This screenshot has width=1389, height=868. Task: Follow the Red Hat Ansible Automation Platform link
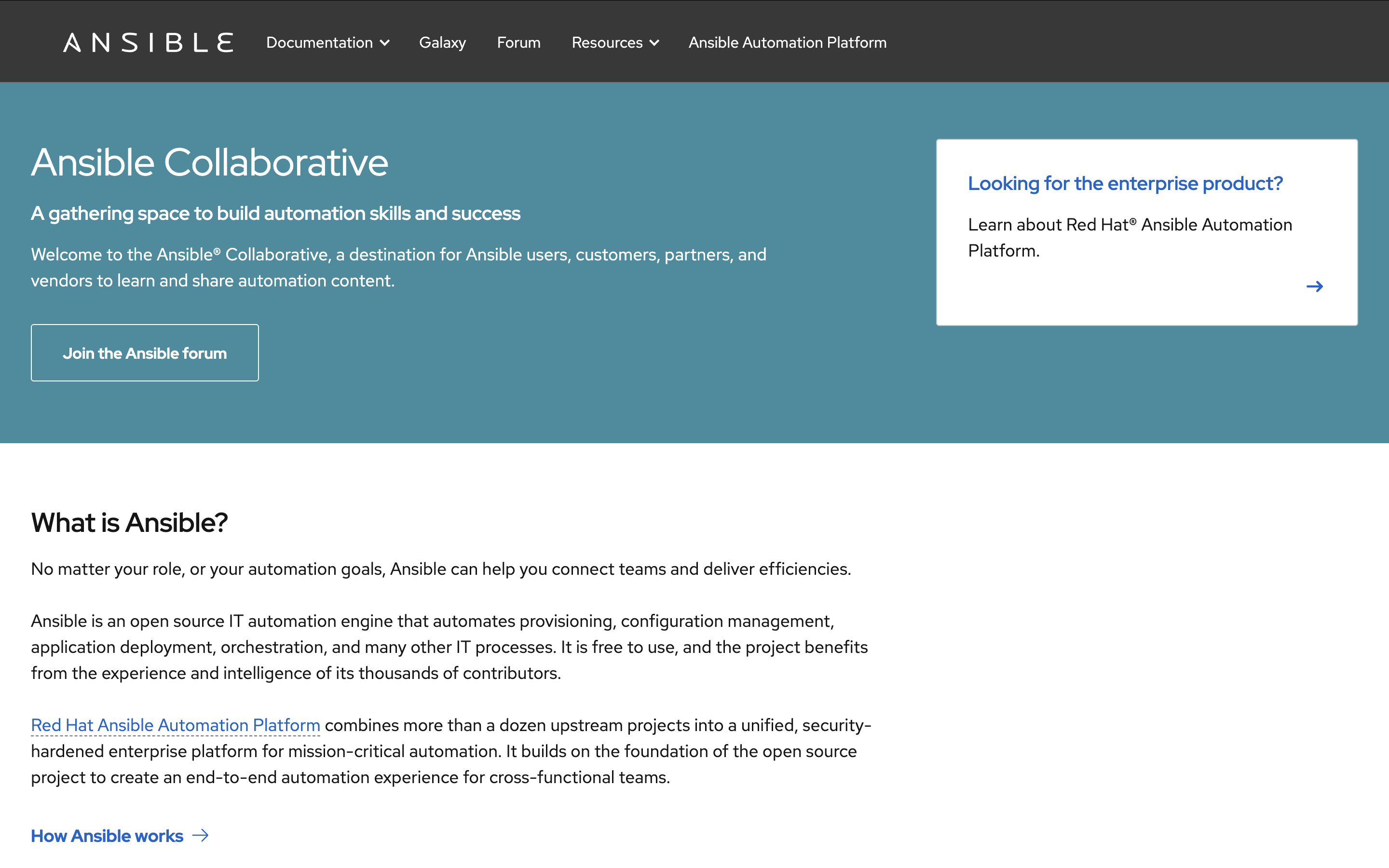click(175, 725)
